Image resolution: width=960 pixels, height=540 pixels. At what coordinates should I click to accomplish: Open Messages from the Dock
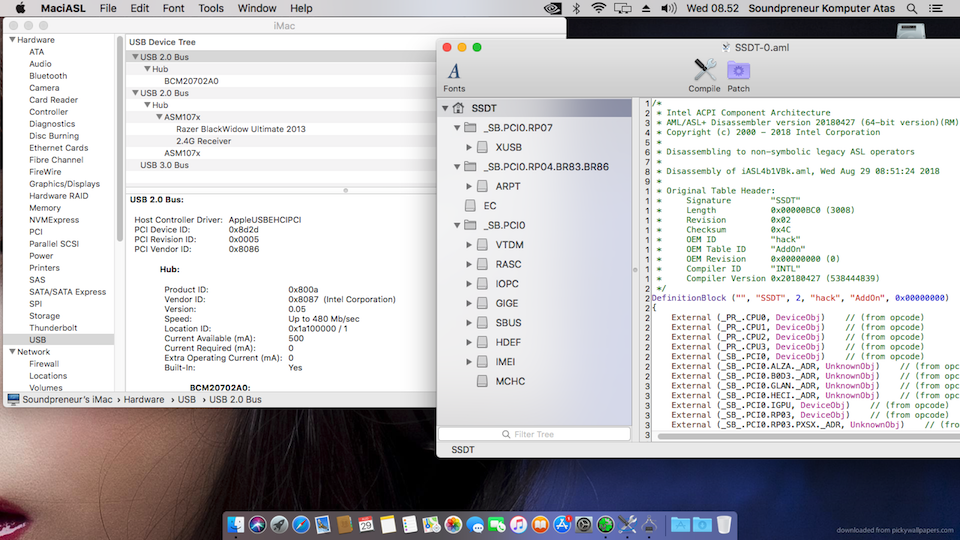[475, 525]
